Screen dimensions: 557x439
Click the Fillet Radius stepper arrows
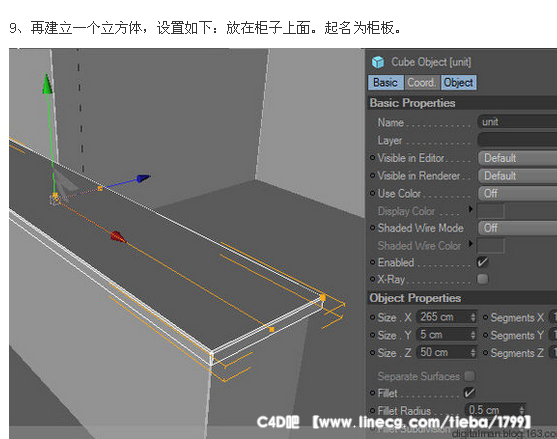[521, 410]
